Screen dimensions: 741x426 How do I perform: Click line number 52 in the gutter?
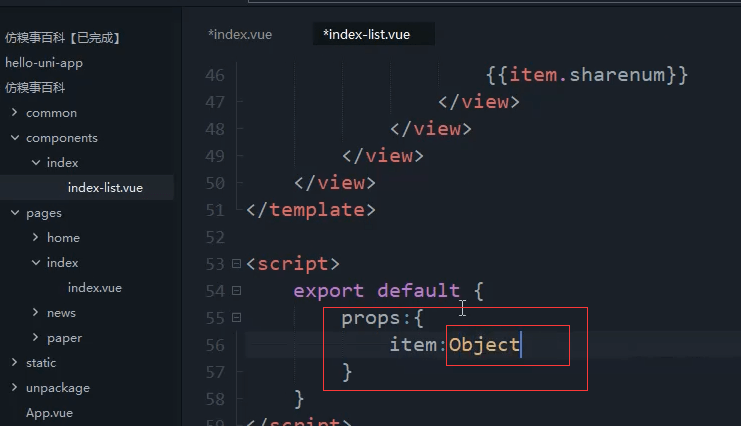coord(215,237)
